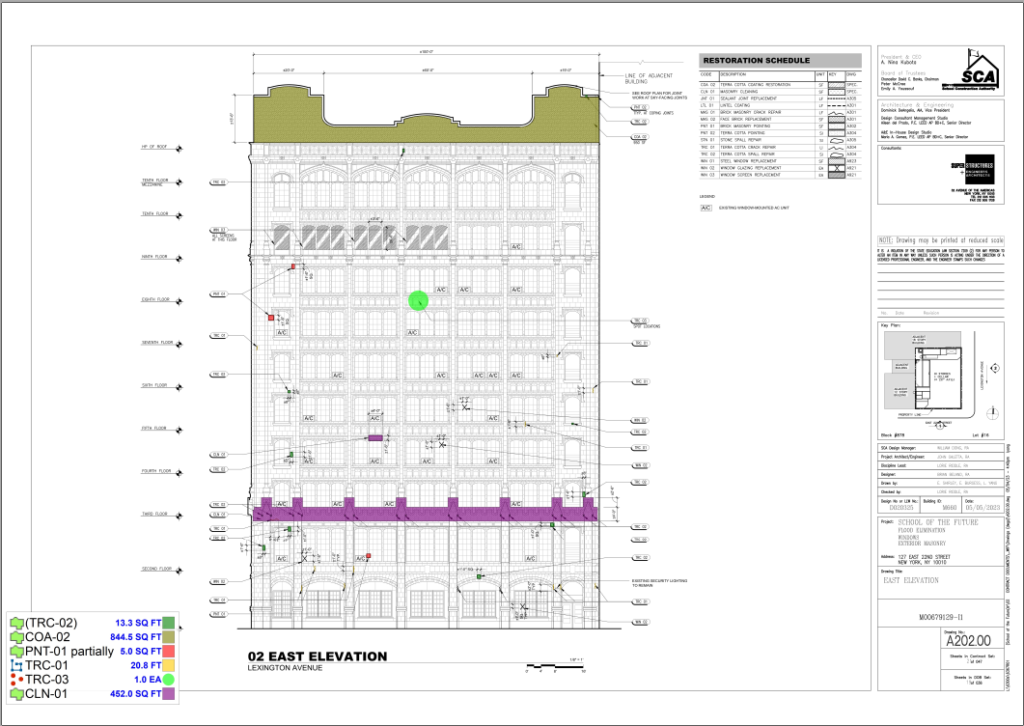Screen dimensions: 1024x726
Task: Click the Restoration Schedule table header
Action: (779, 60)
